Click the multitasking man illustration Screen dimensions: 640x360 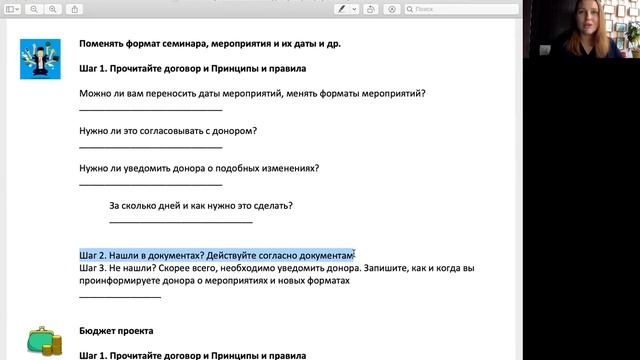[x=40, y=59]
